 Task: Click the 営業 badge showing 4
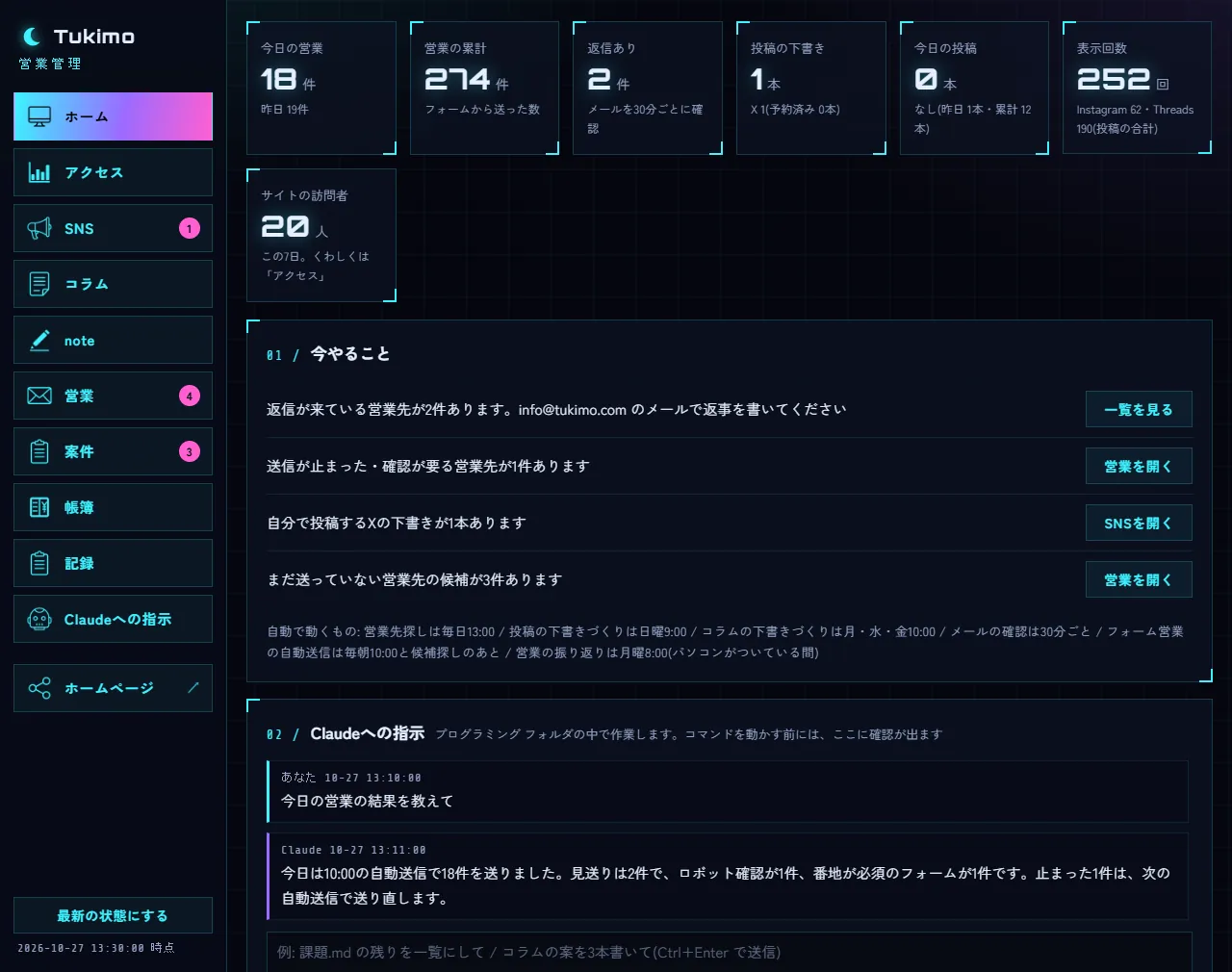tap(190, 396)
